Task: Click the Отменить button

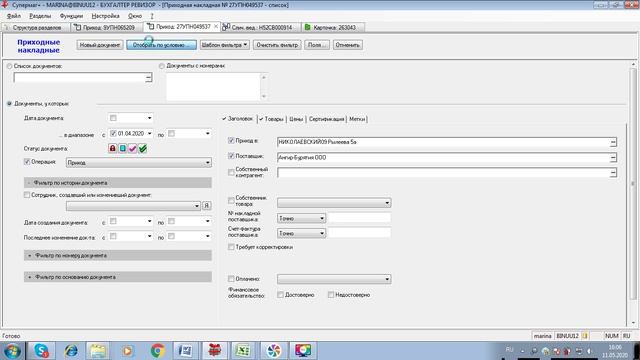Action: pos(347,45)
